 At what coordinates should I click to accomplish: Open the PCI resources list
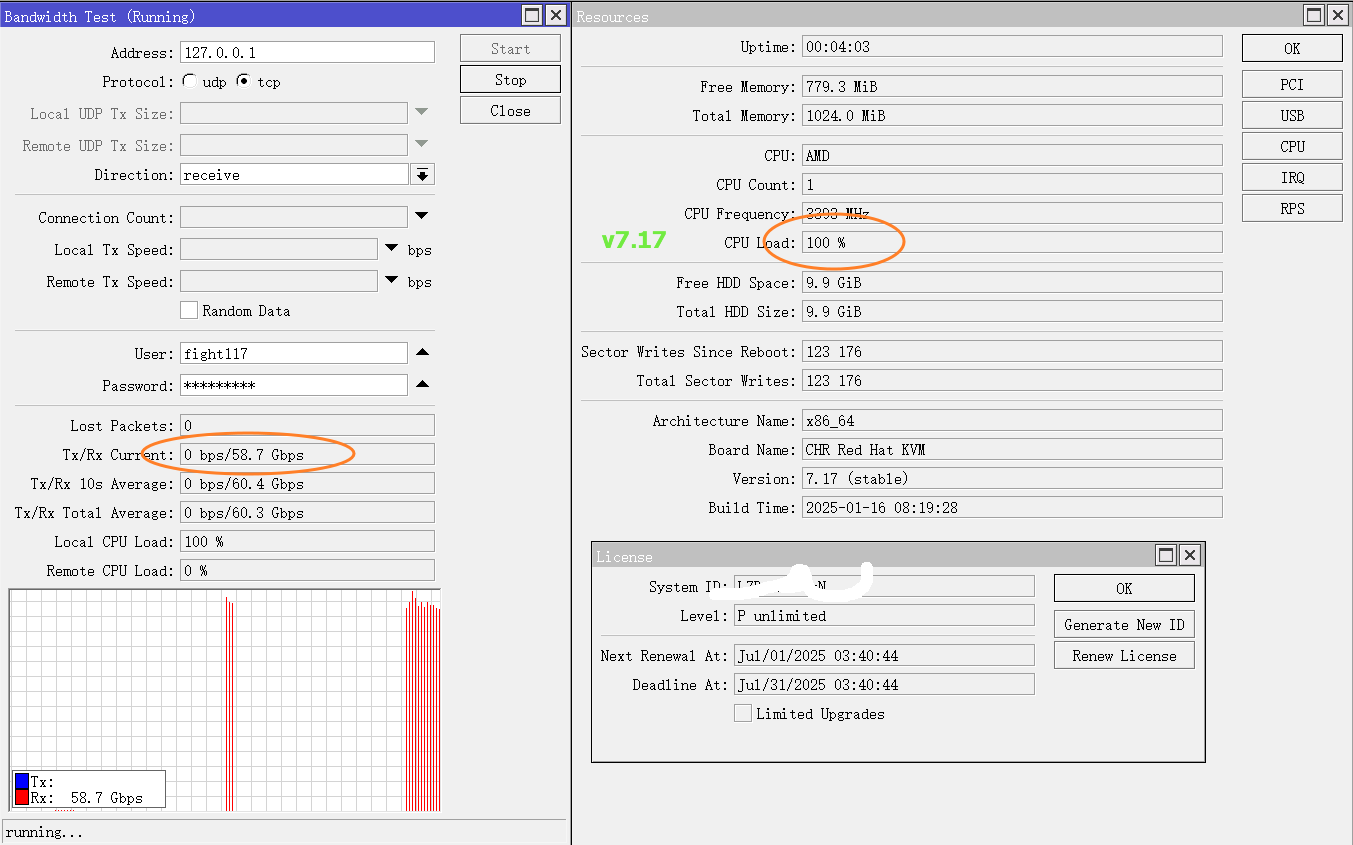tap(1291, 84)
